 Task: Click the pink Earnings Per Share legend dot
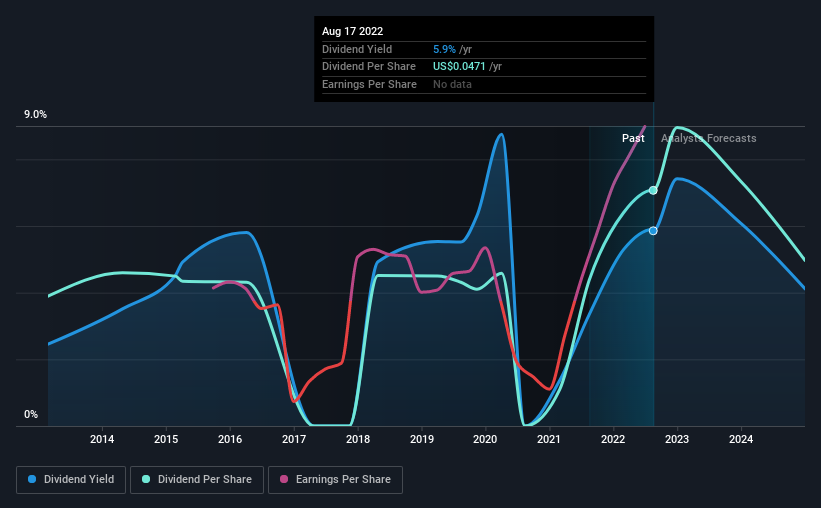[x=284, y=479]
